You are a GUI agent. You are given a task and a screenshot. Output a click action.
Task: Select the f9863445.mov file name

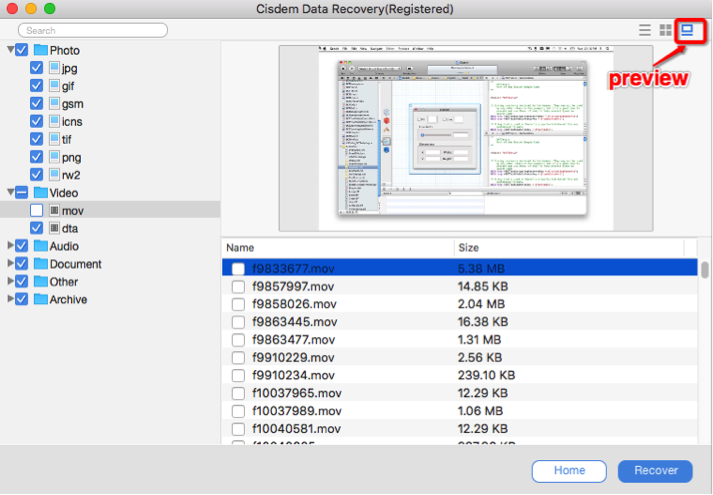(x=295, y=322)
